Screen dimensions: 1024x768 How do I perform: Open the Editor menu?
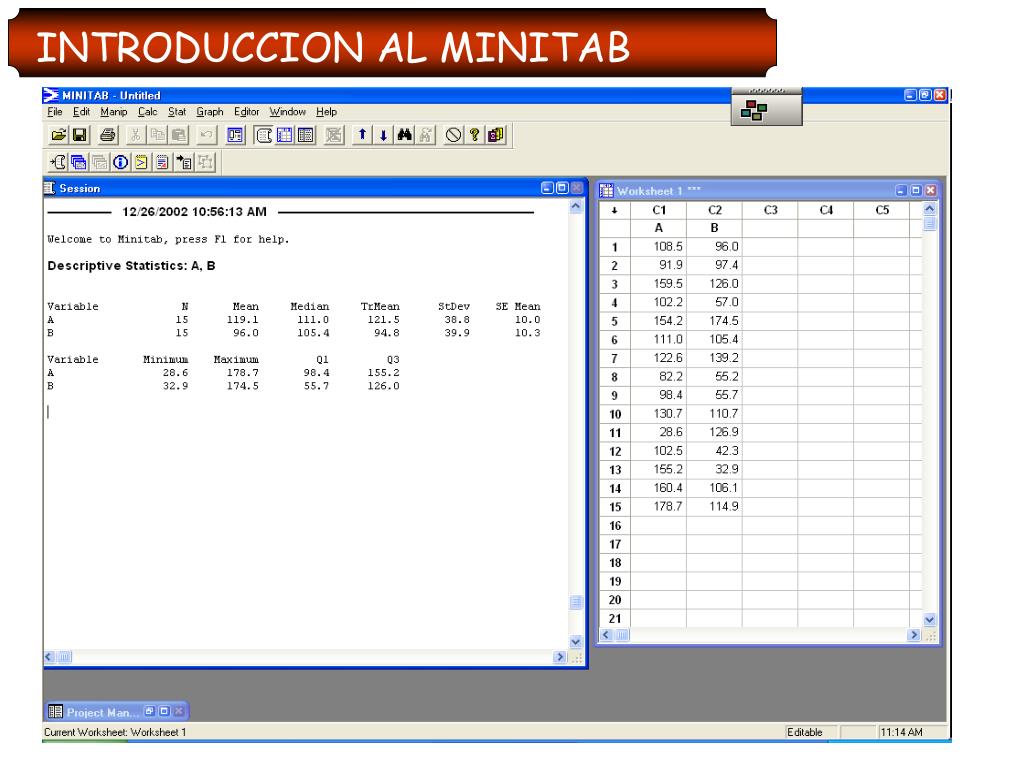[x=247, y=112]
